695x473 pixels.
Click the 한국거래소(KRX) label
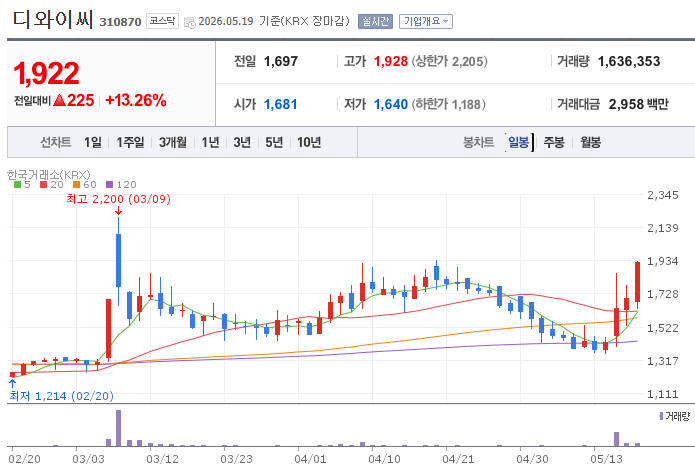pos(49,175)
